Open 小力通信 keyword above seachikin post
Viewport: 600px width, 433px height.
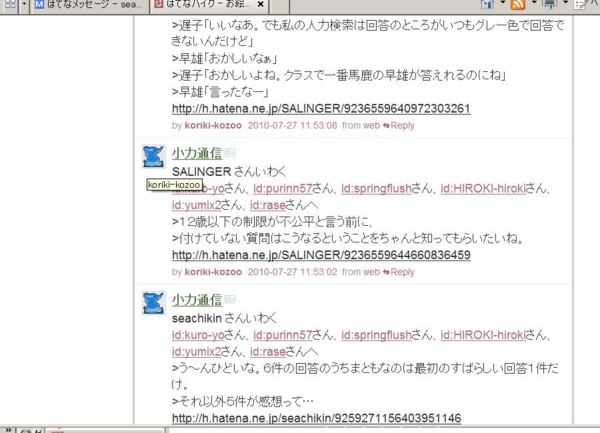point(197,300)
